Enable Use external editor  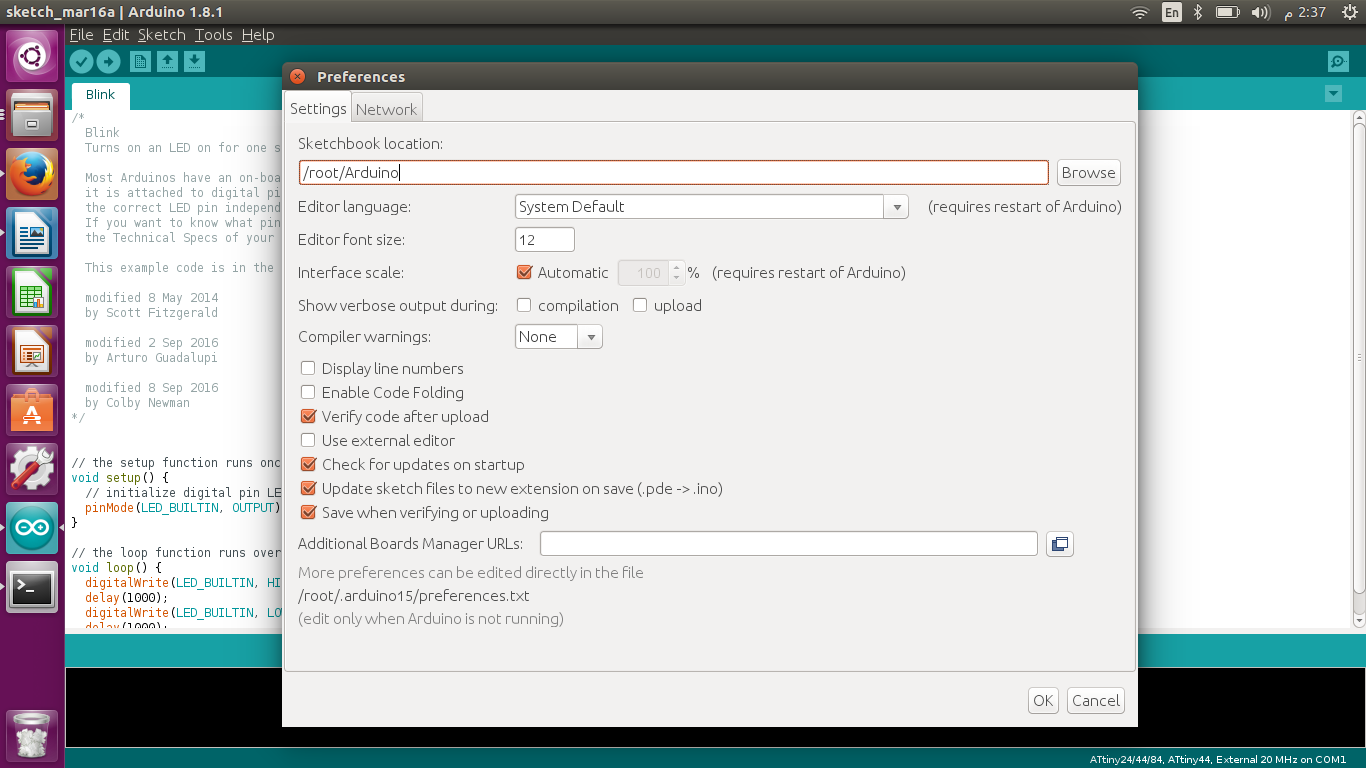pyautogui.click(x=308, y=440)
